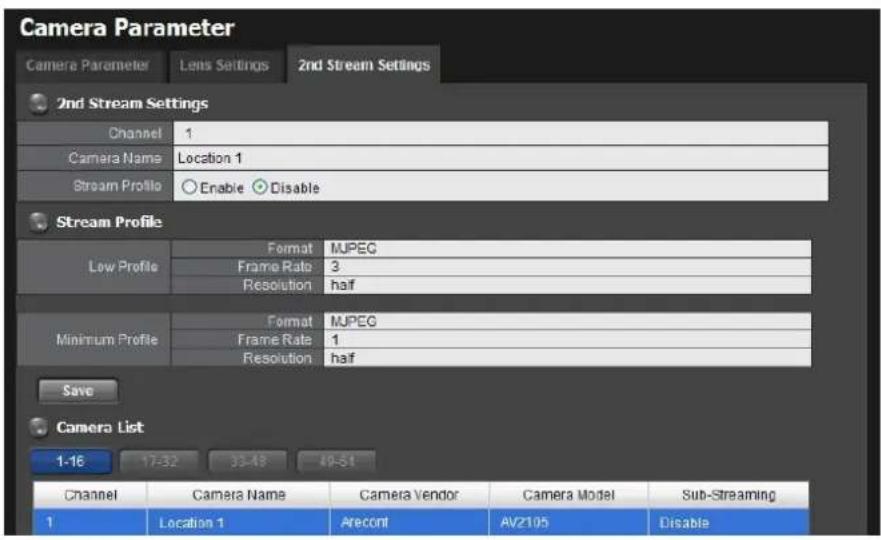Click the Camera Model column header
881x540 pixels.
point(569,495)
